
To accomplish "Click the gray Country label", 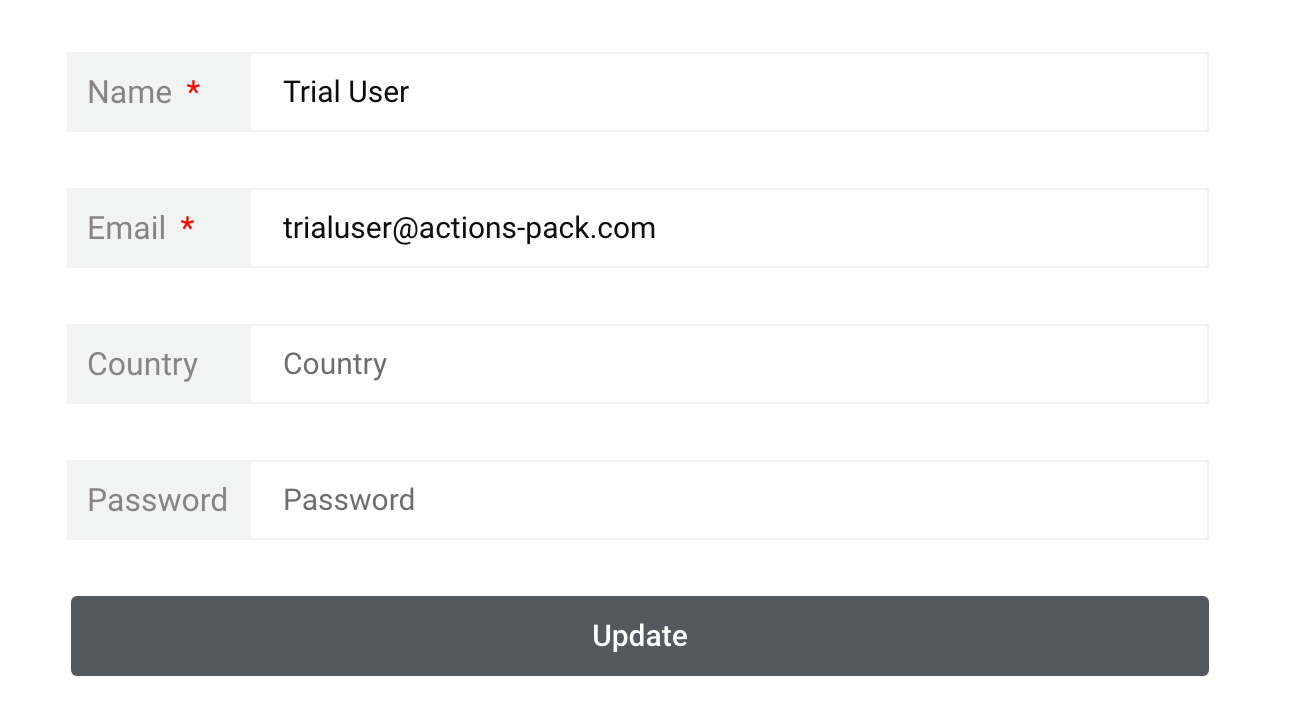I will point(143,364).
